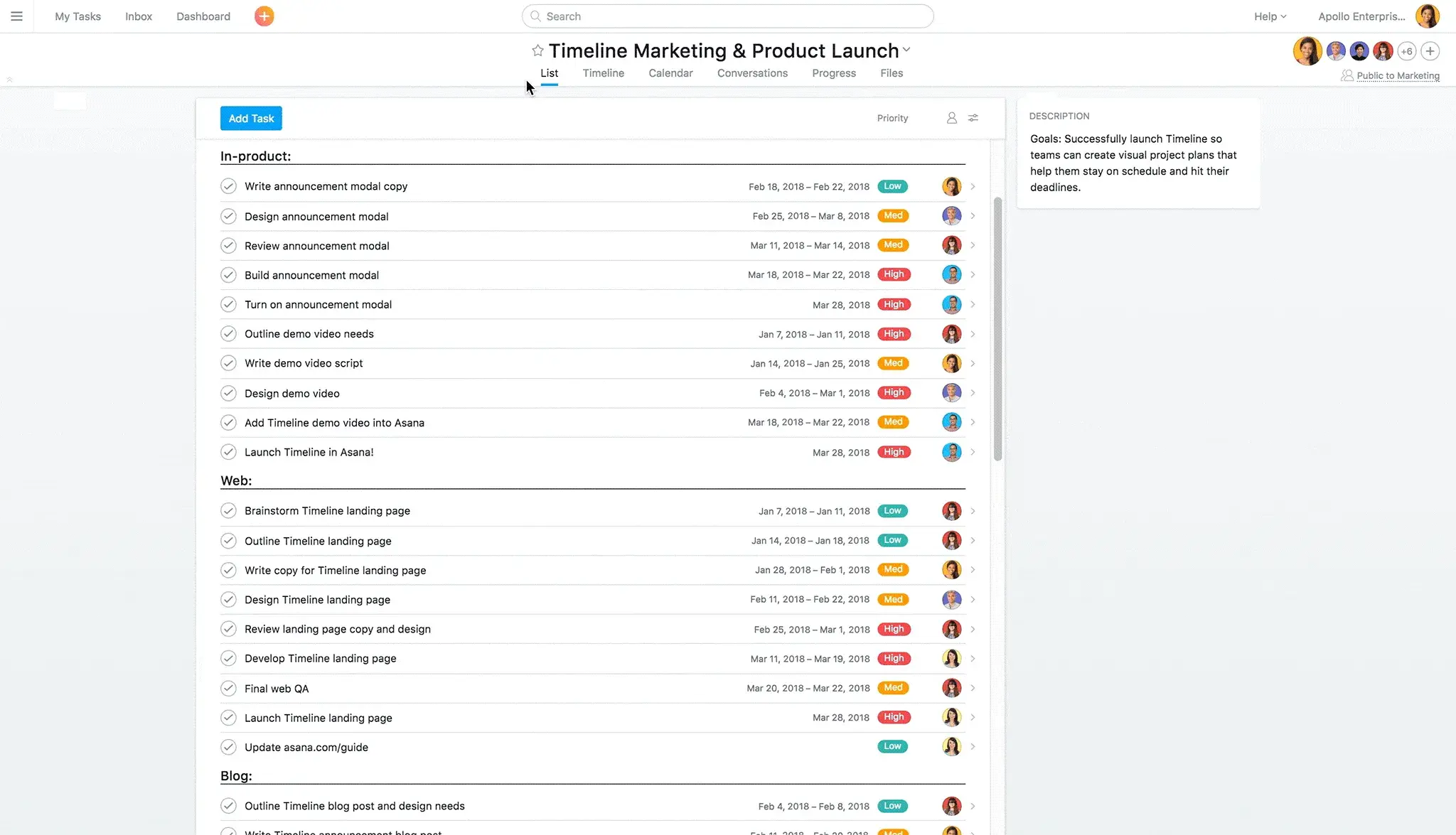Screen dimensions: 1456x835
Task: Open the user profile avatar in top bar
Action: (1427, 16)
